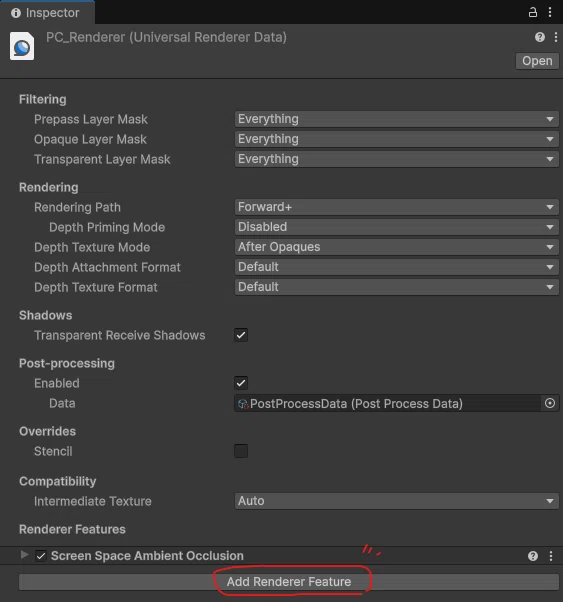Click the Prepass Layer Mask label
Image resolution: width=563 pixels, height=602 pixels.
click(x=91, y=119)
